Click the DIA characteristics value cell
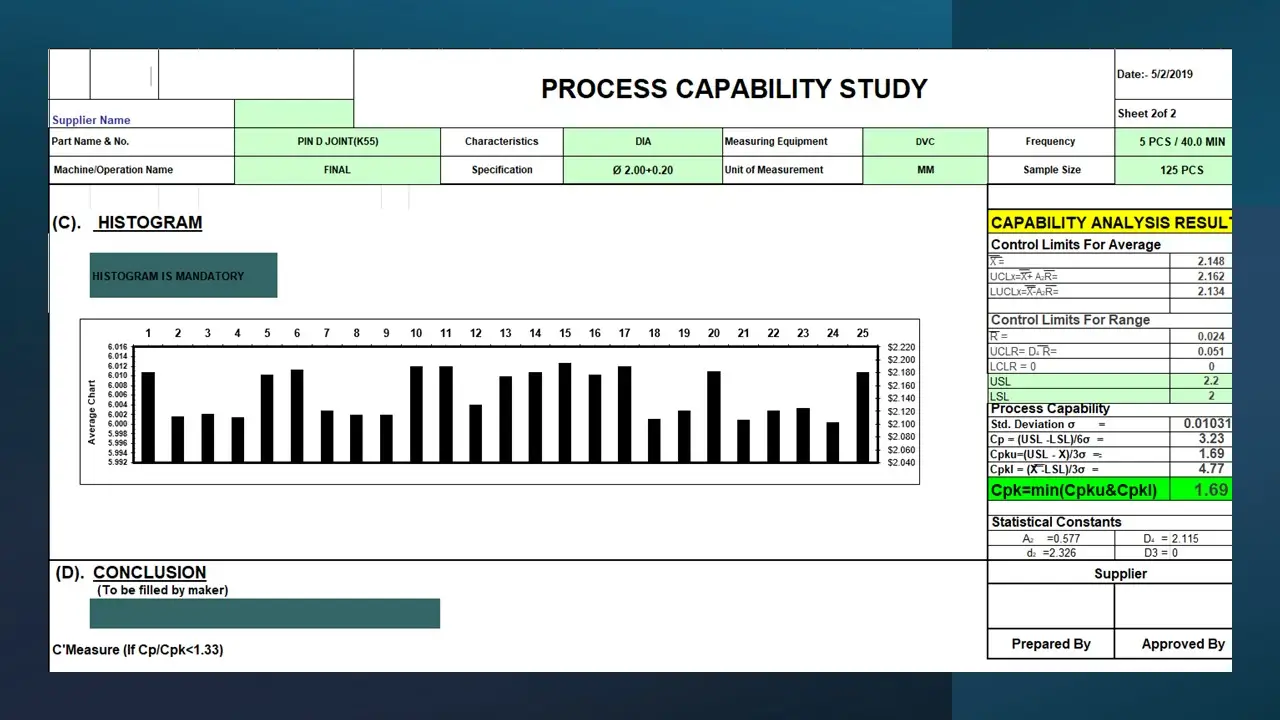The height and width of the screenshot is (720, 1280). coord(642,142)
